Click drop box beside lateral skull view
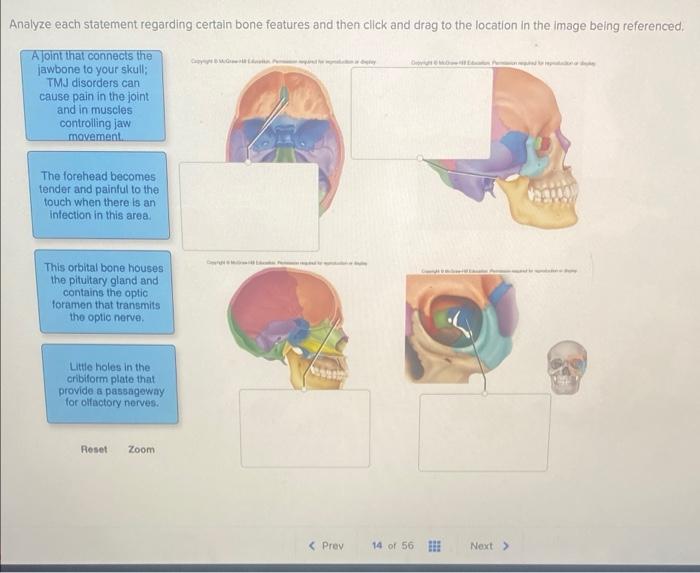Image resolution: width=700 pixels, height=573 pixels. pyautogui.click(x=421, y=113)
